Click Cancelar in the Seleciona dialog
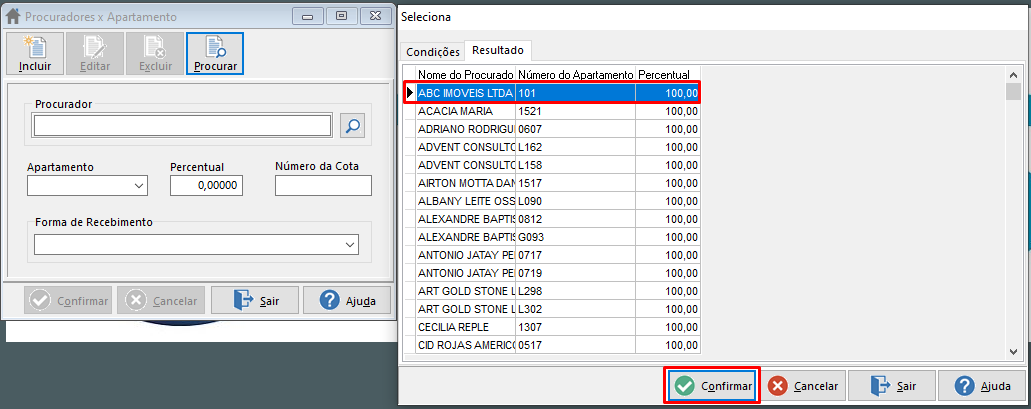The height and width of the screenshot is (409, 1031). coord(803,386)
